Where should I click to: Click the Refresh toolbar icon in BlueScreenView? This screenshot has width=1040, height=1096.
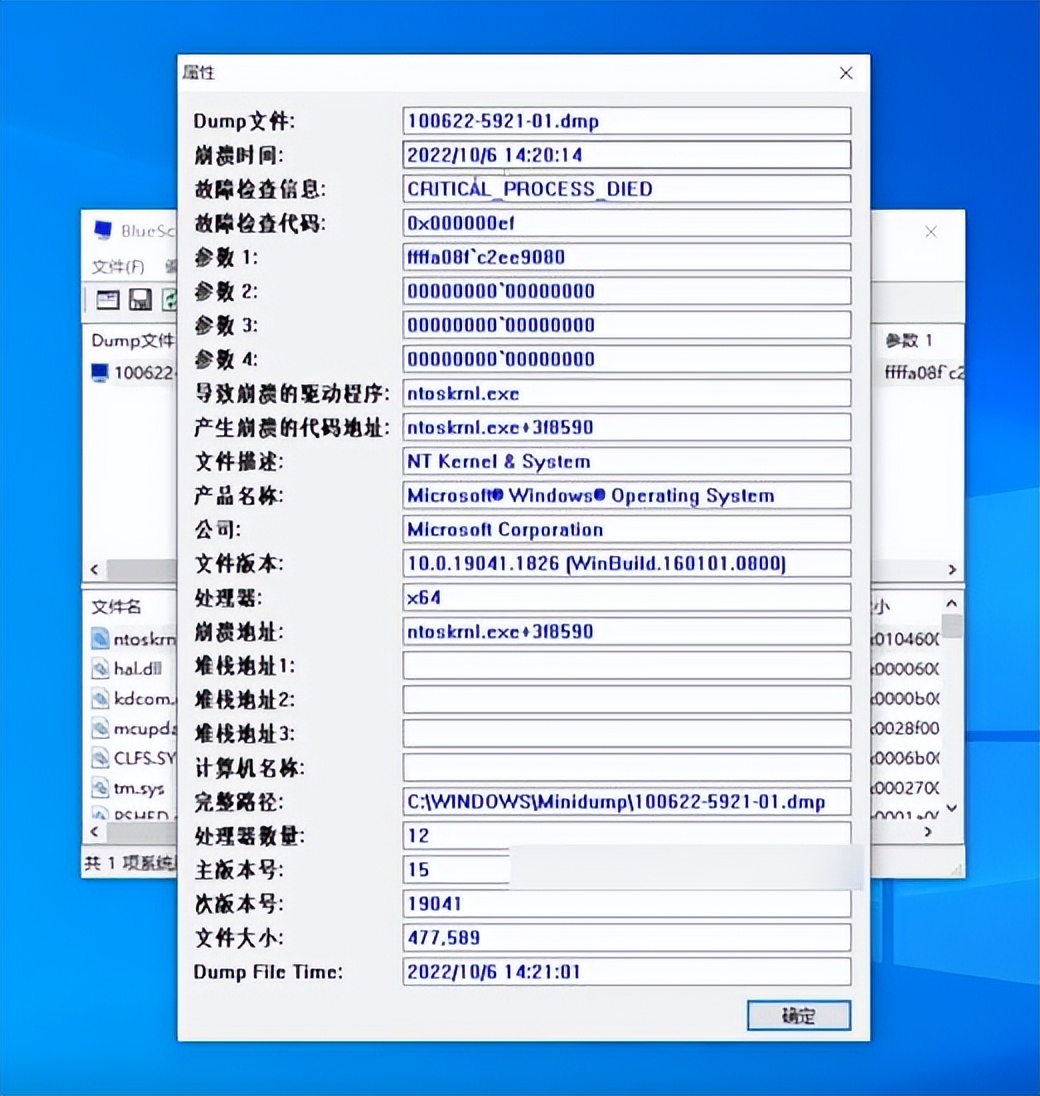(x=168, y=299)
